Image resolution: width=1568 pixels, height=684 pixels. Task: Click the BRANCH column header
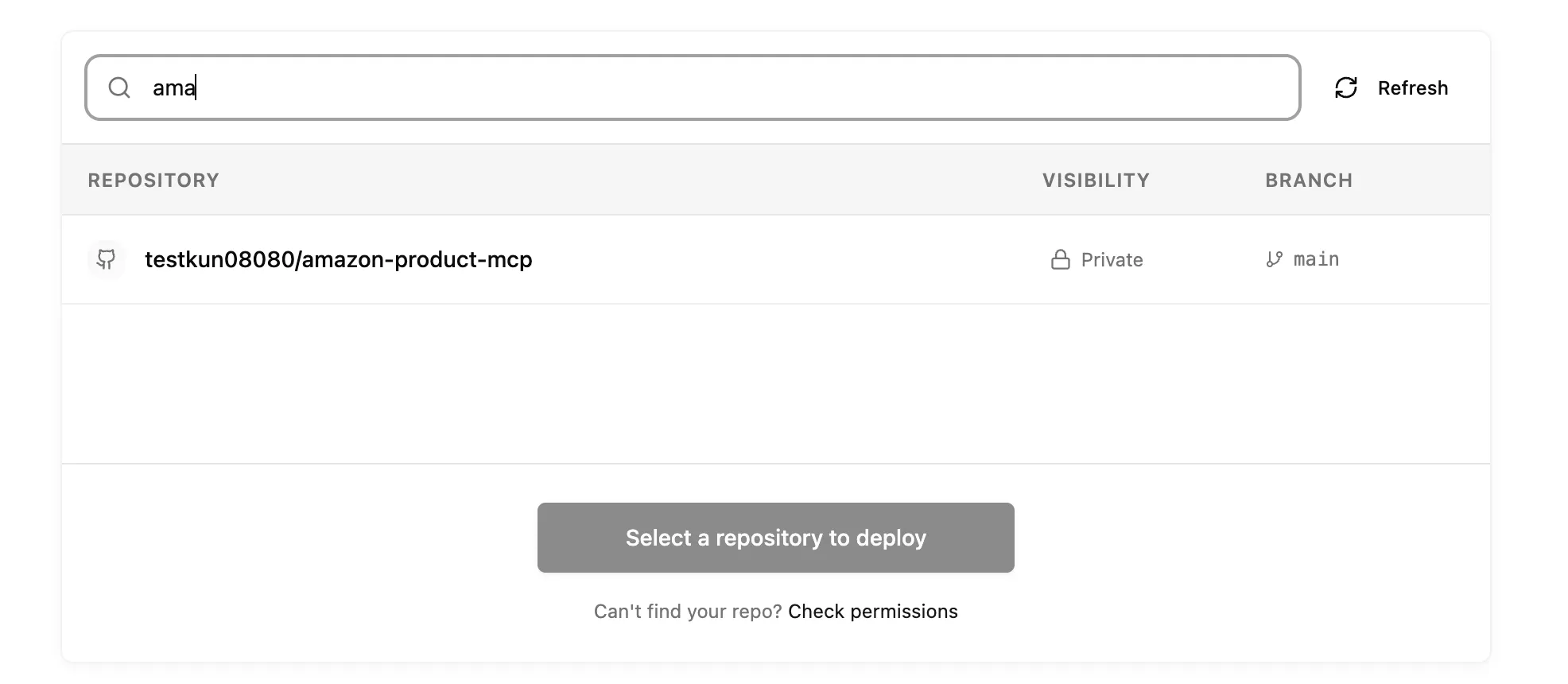pos(1309,181)
